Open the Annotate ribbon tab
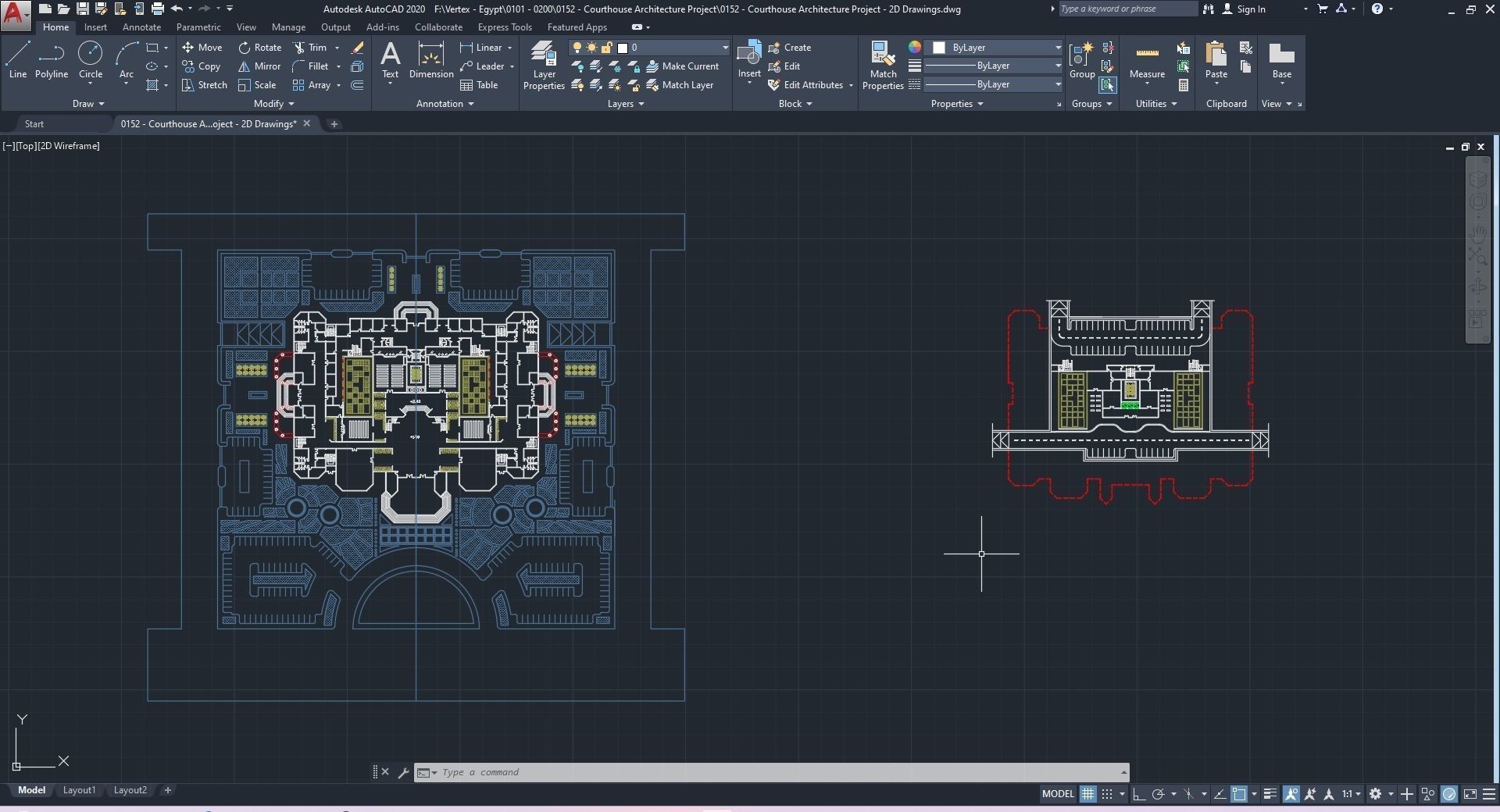 point(141,27)
